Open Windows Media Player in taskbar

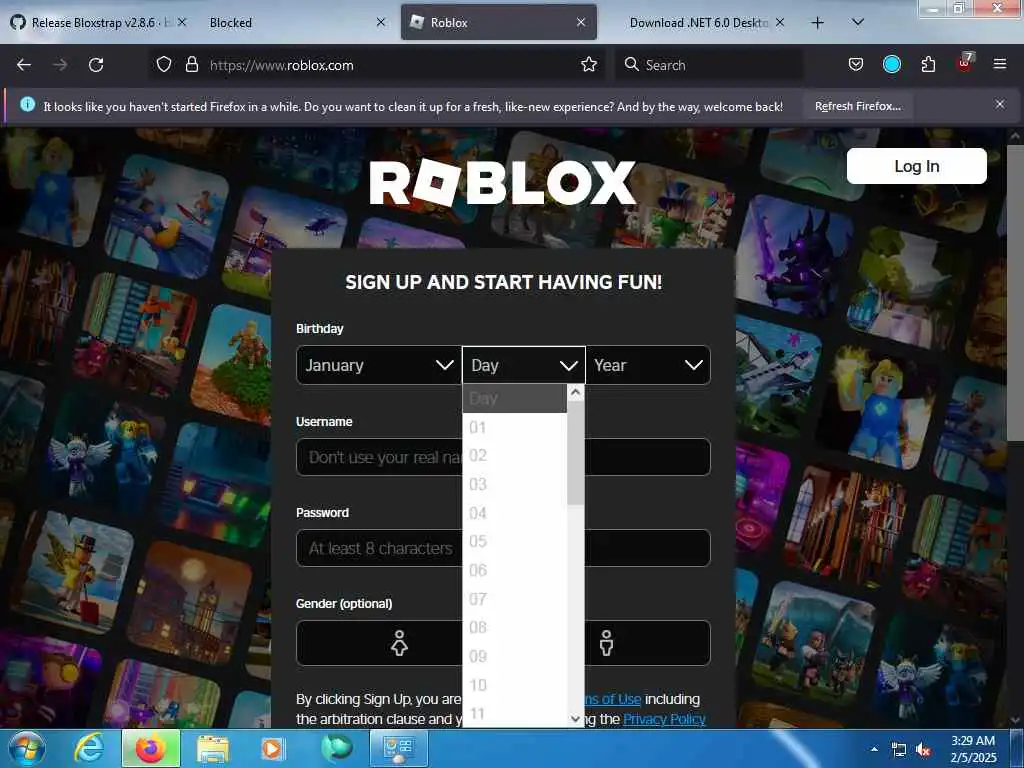point(272,749)
